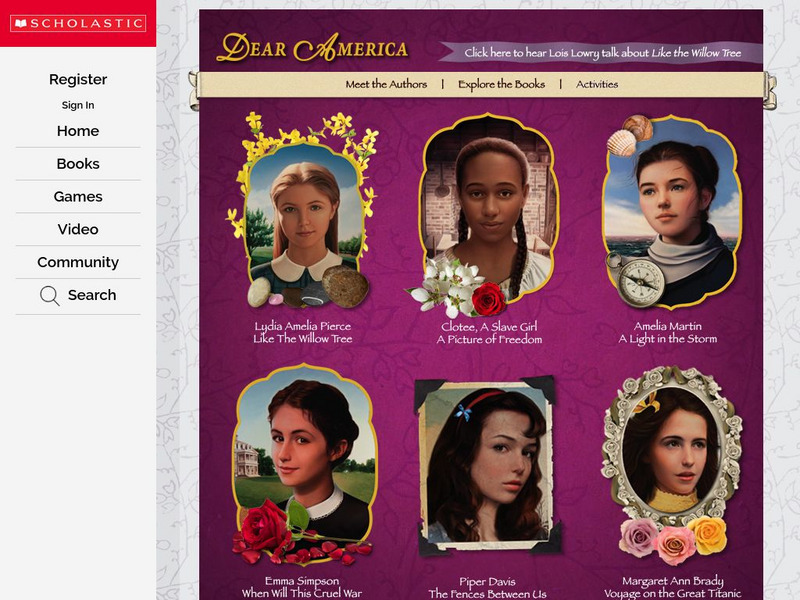Open the Register link
Screen dimensions: 800x600
(78, 80)
